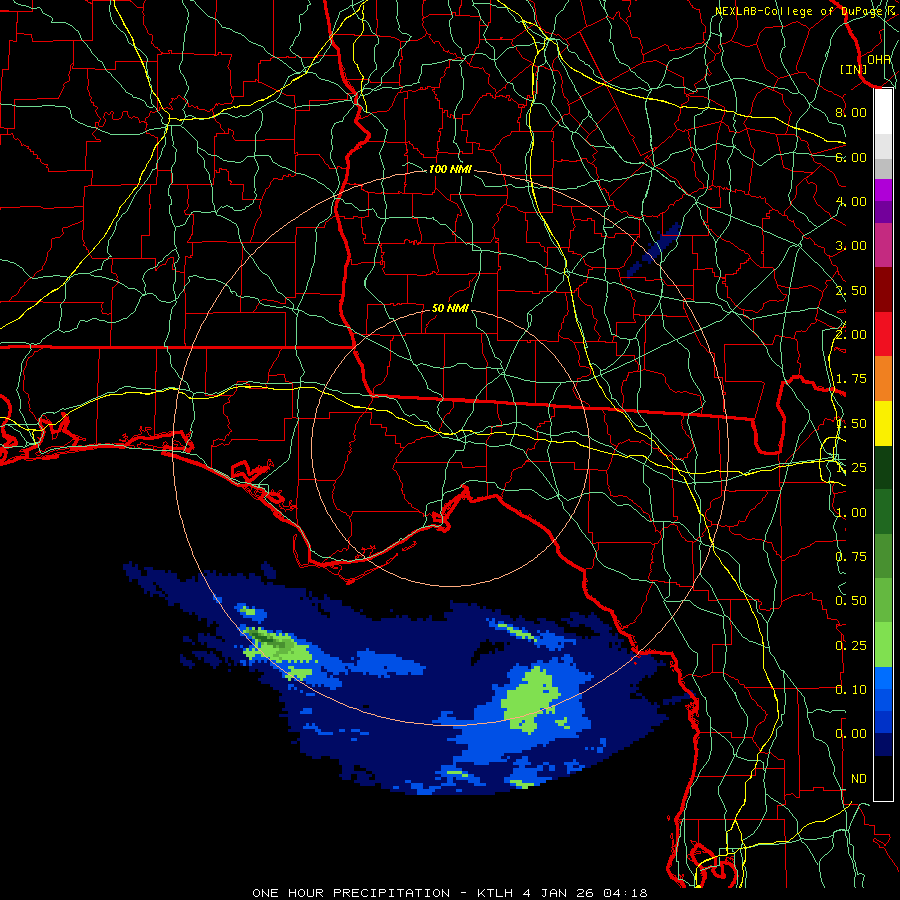This screenshot has height=900, width=900.
Task: Click the "[IN]" units label
Action: pos(854,69)
